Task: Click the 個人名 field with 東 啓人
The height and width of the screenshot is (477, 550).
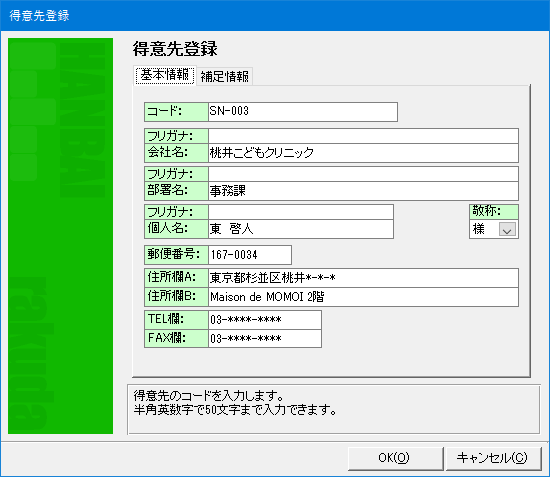Action: point(301,229)
